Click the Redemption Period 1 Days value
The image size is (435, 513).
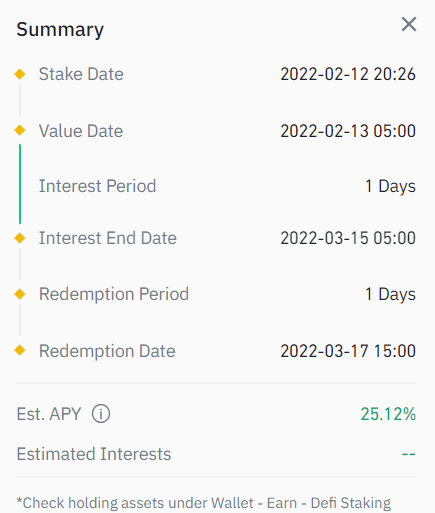(x=390, y=294)
